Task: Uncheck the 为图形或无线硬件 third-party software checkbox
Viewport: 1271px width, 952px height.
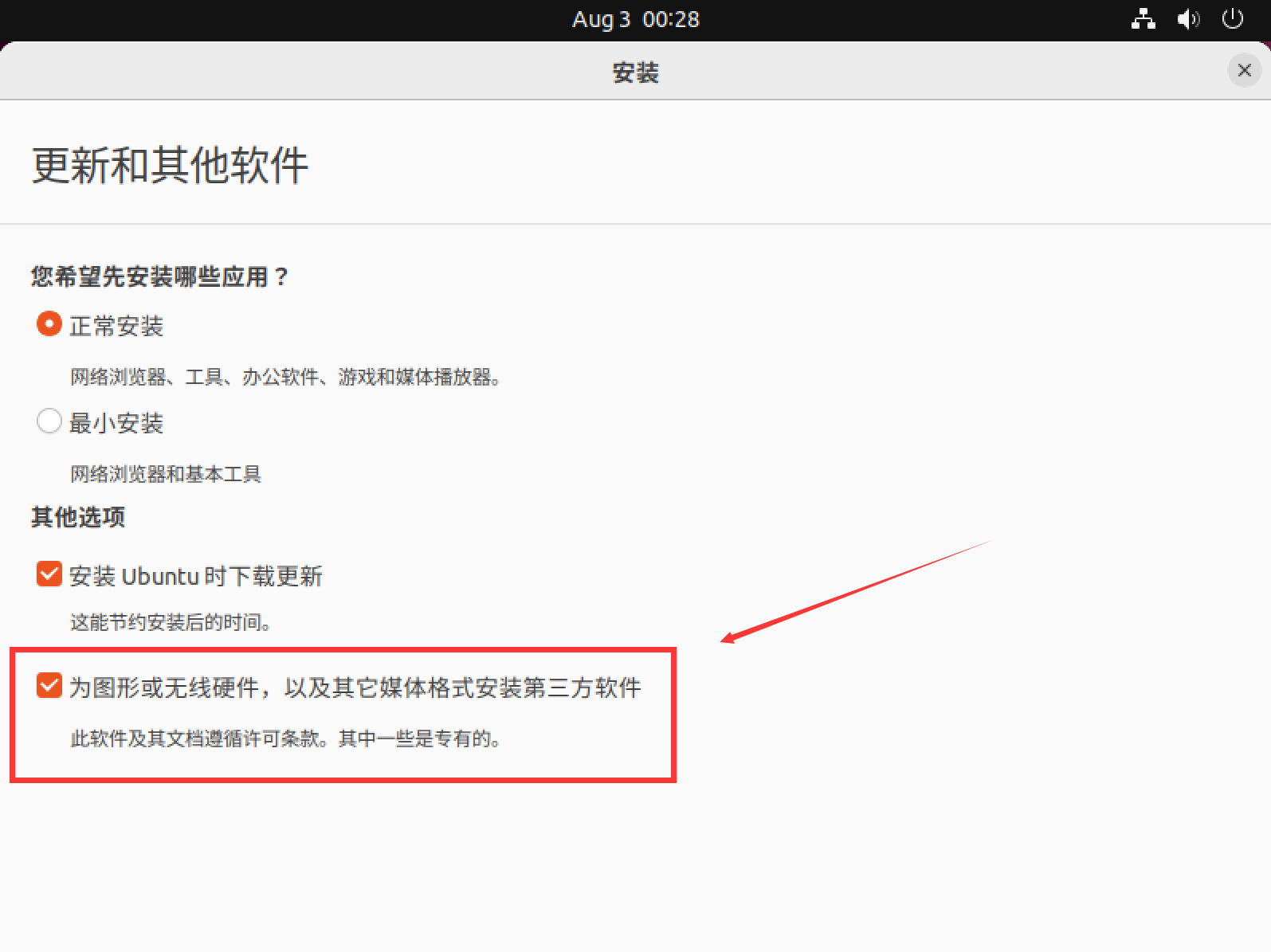Action: tap(49, 685)
